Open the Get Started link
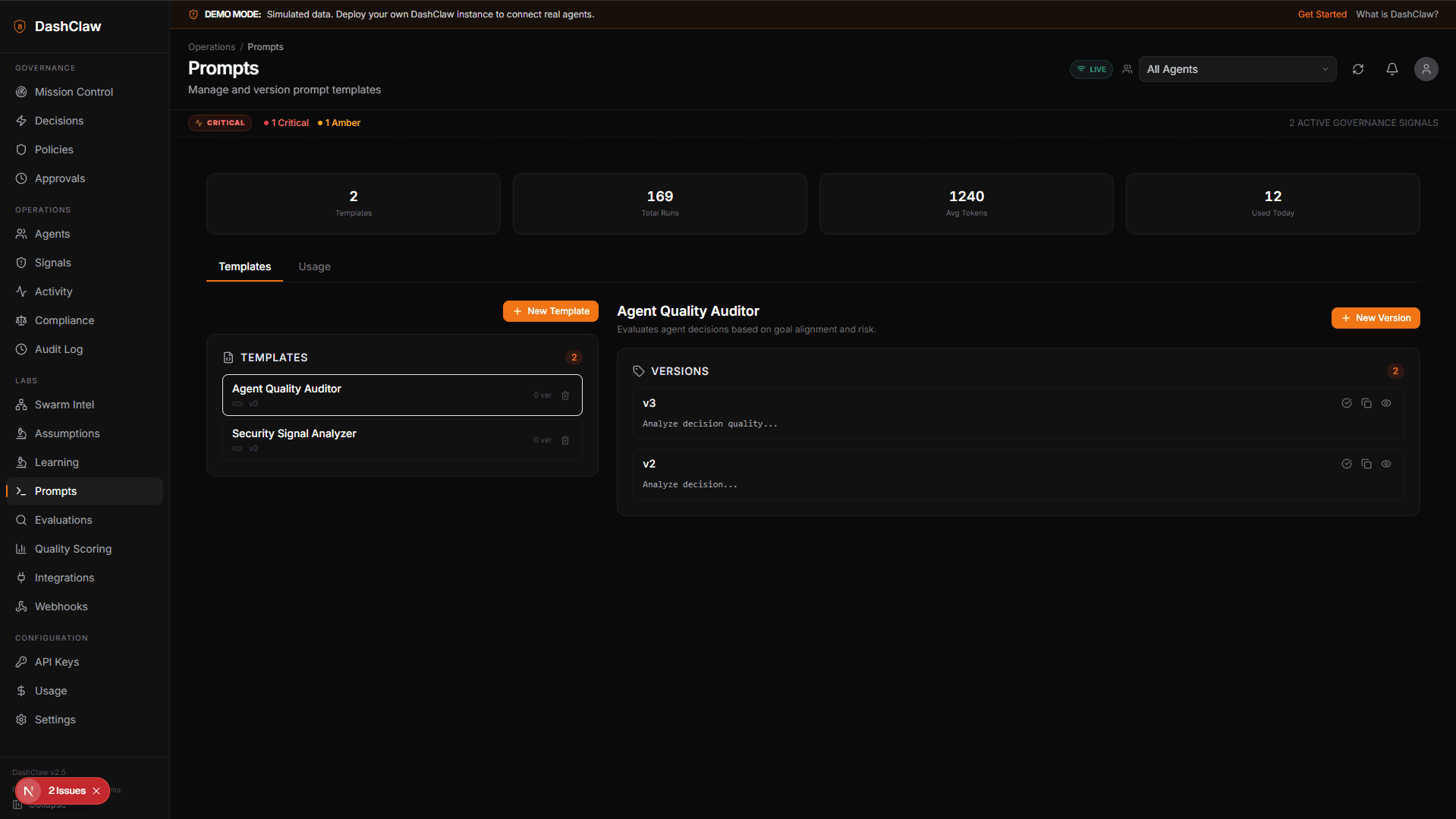The height and width of the screenshot is (819, 1456). (x=1322, y=14)
